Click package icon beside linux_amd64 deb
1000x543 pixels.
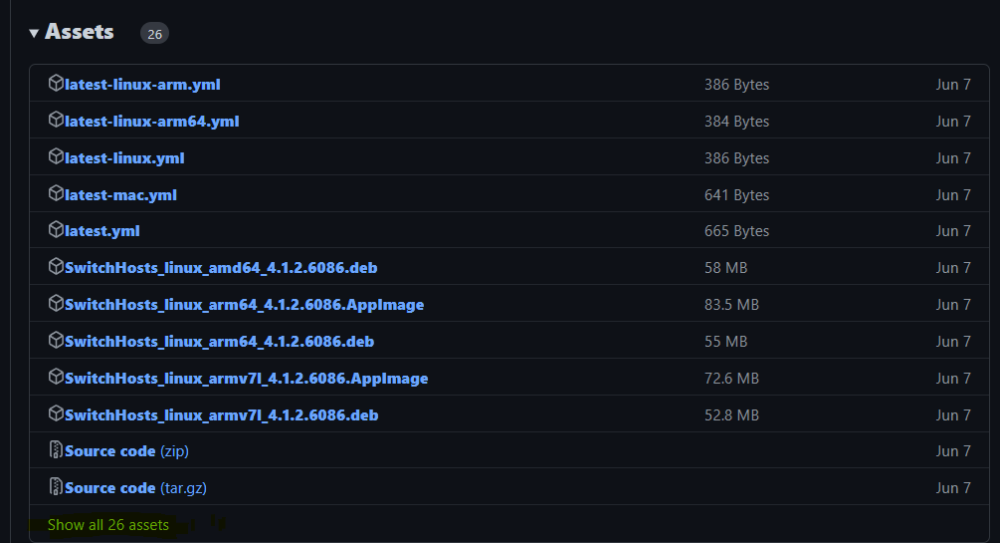(x=55, y=266)
